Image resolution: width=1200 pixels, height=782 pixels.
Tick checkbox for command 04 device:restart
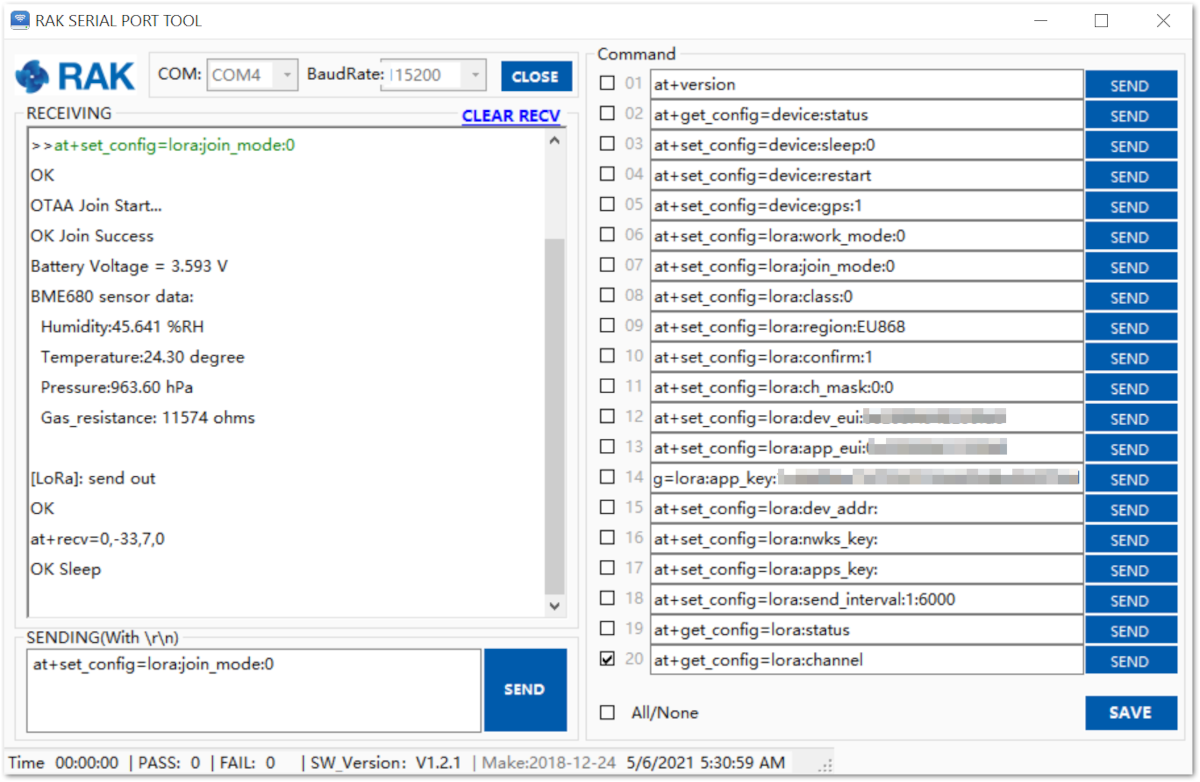pyautogui.click(x=607, y=175)
